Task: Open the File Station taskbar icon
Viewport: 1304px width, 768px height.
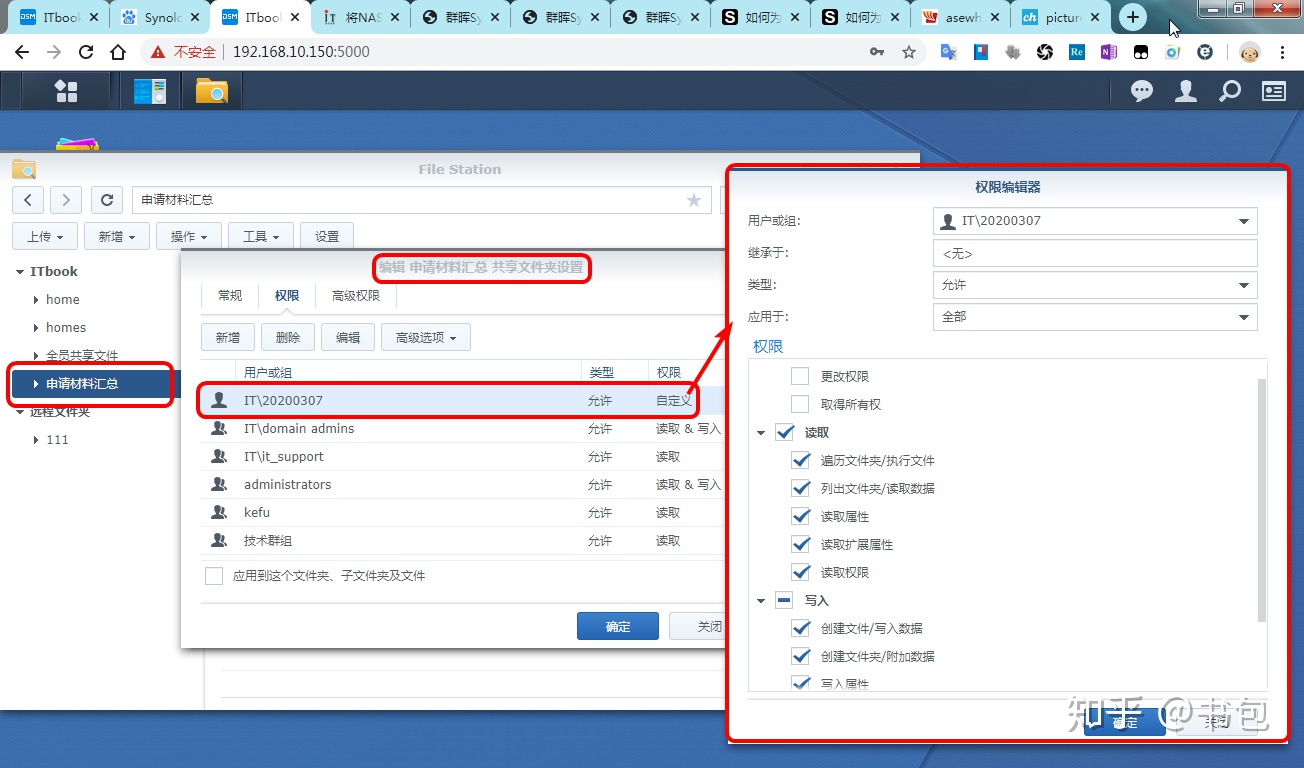Action: pos(211,92)
